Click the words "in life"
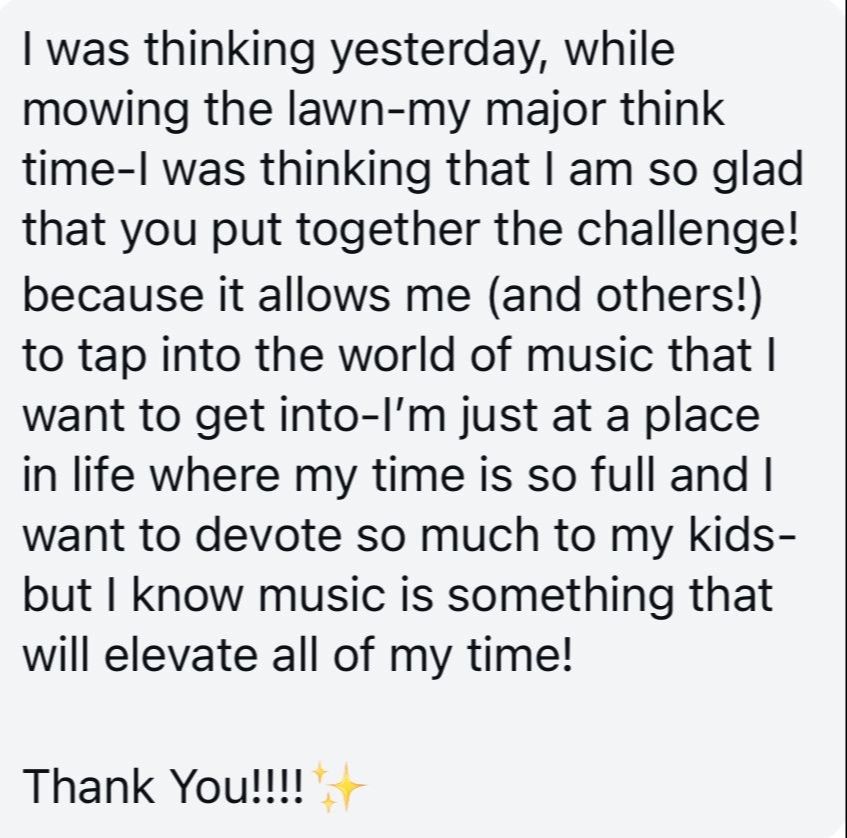The image size is (847, 838). [78, 474]
